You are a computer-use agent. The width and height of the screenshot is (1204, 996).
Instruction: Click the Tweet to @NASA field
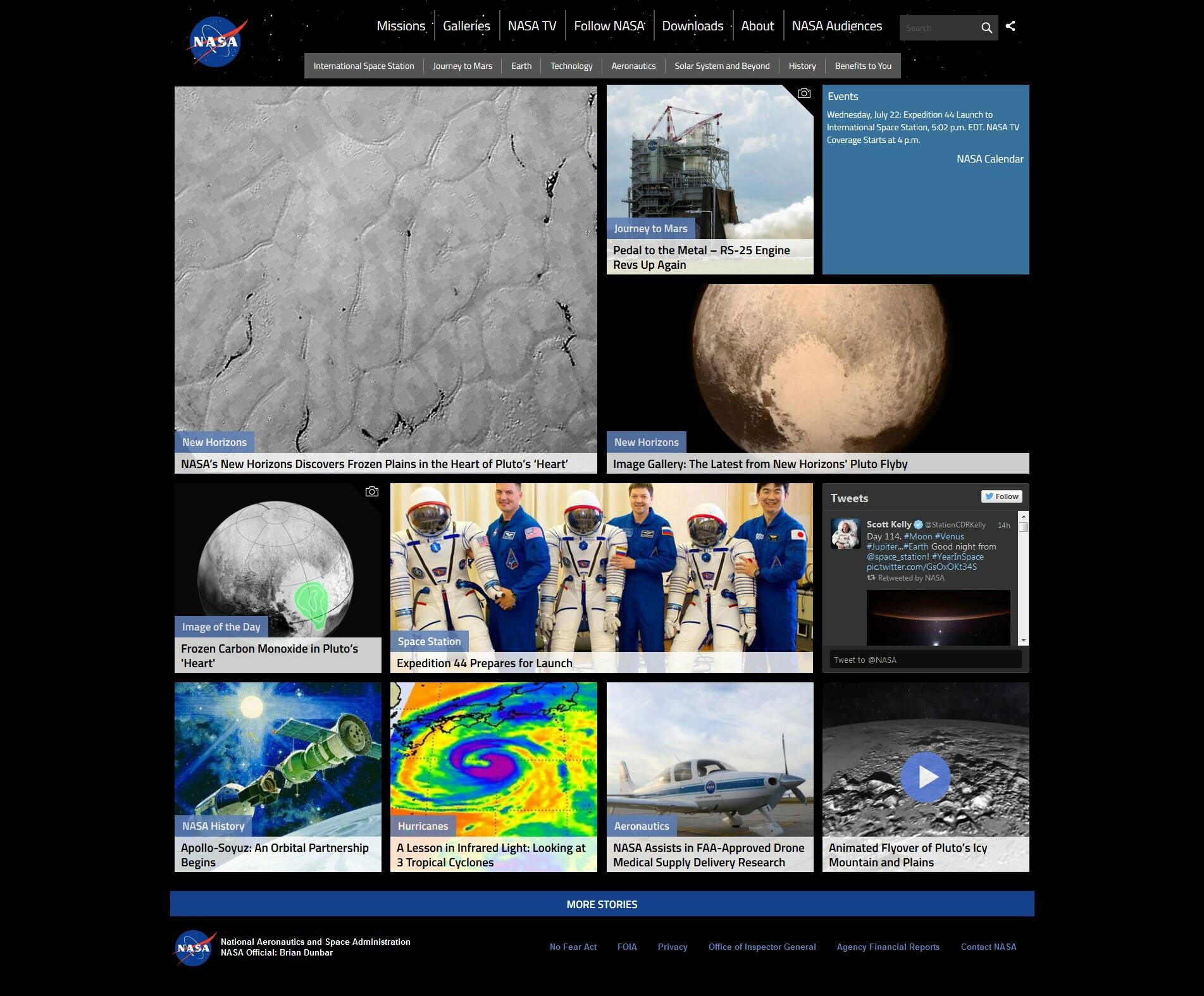point(926,660)
